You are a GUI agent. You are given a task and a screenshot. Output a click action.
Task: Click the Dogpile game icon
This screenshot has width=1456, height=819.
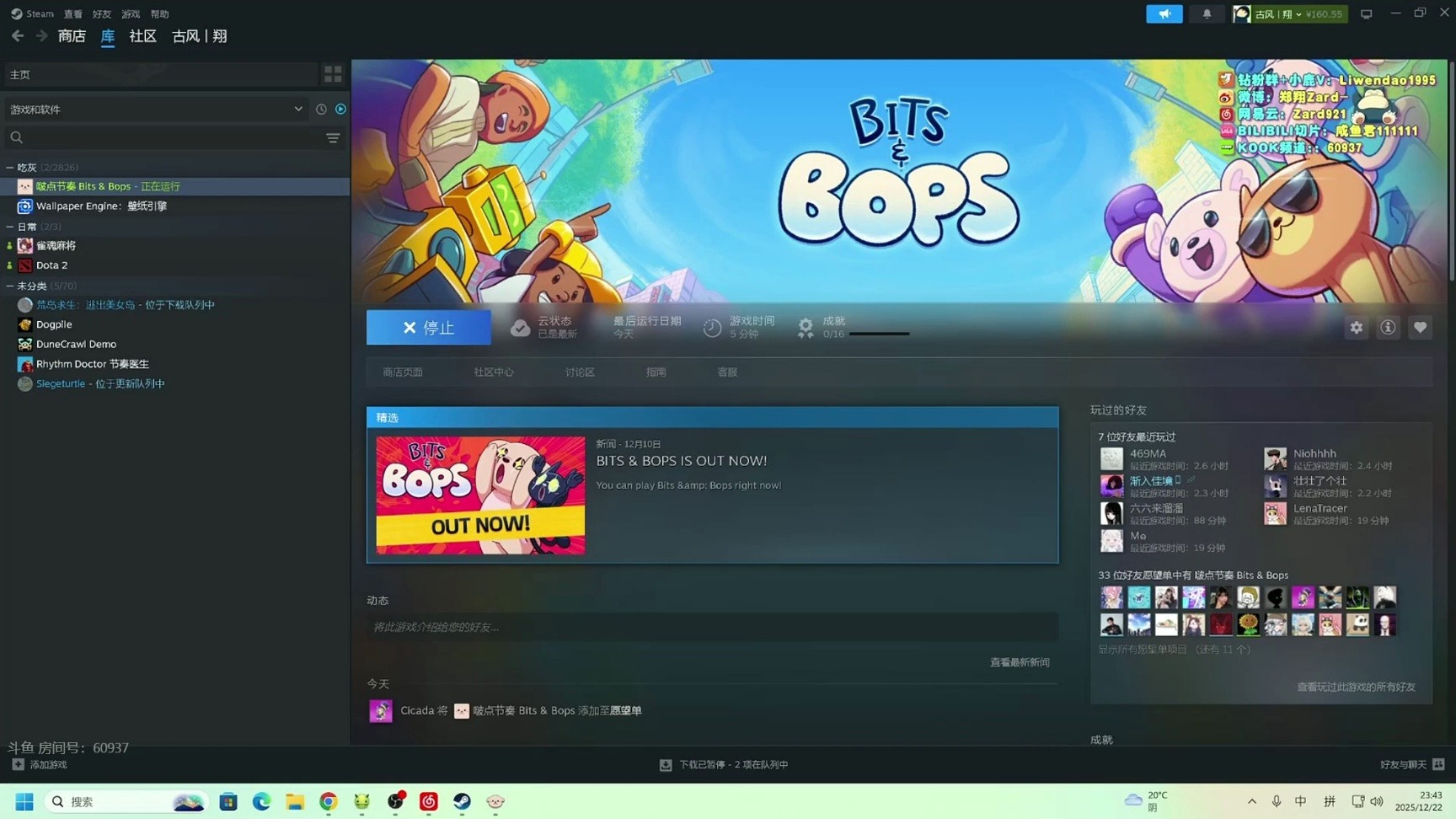pyautogui.click(x=25, y=324)
